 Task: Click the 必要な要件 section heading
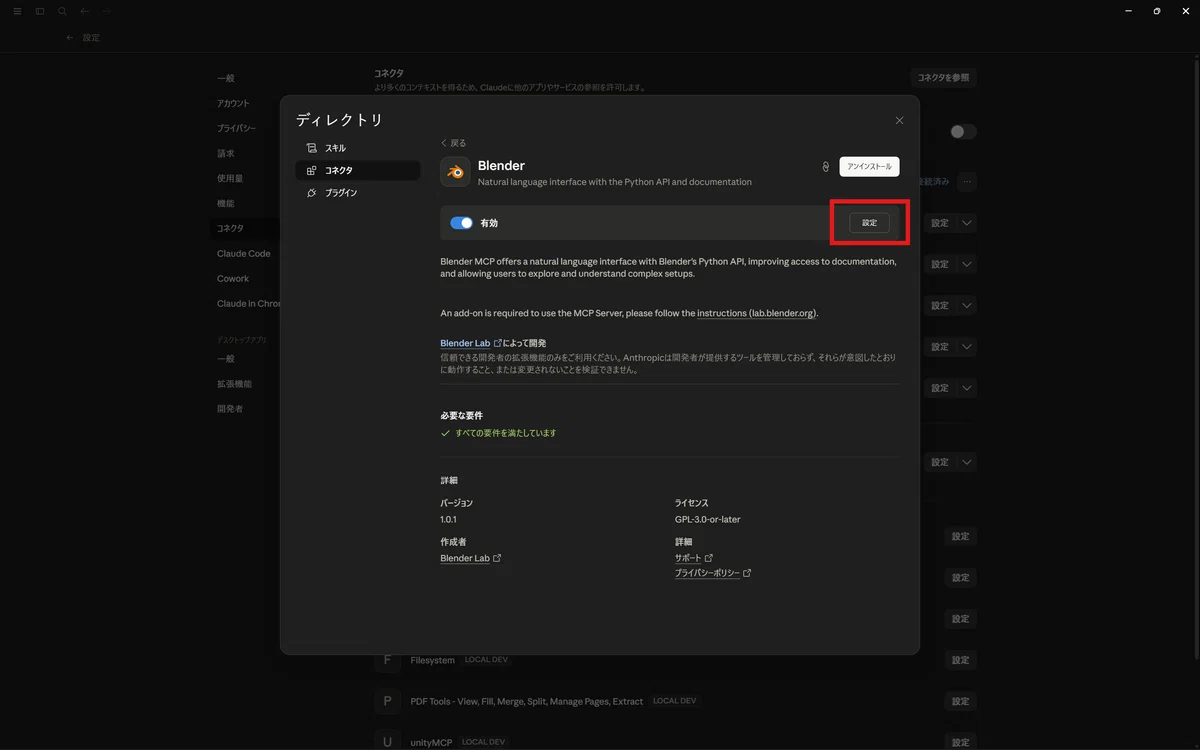pyautogui.click(x=462, y=415)
